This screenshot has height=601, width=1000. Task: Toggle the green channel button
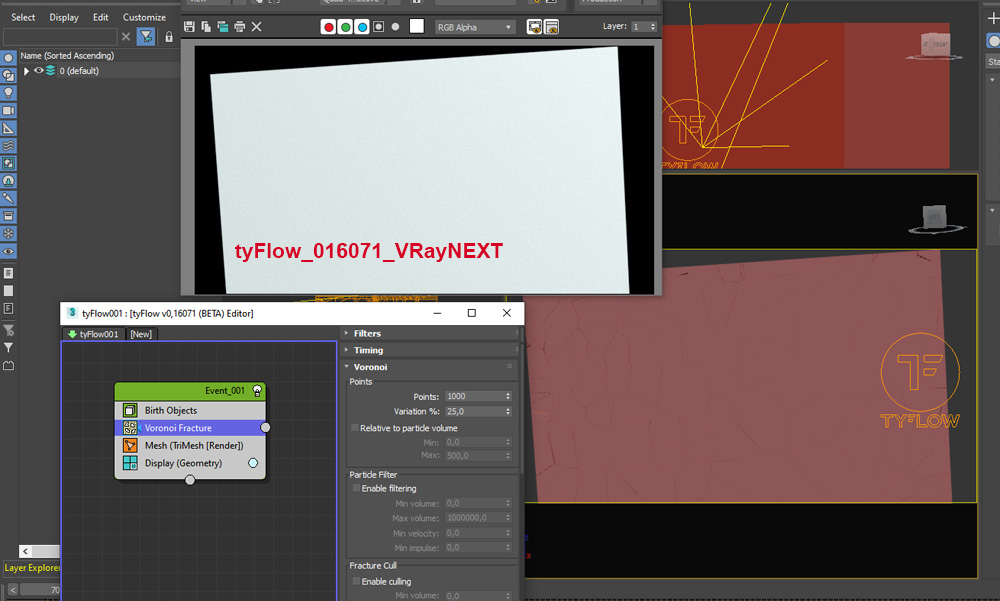click(x=345, y=27)
